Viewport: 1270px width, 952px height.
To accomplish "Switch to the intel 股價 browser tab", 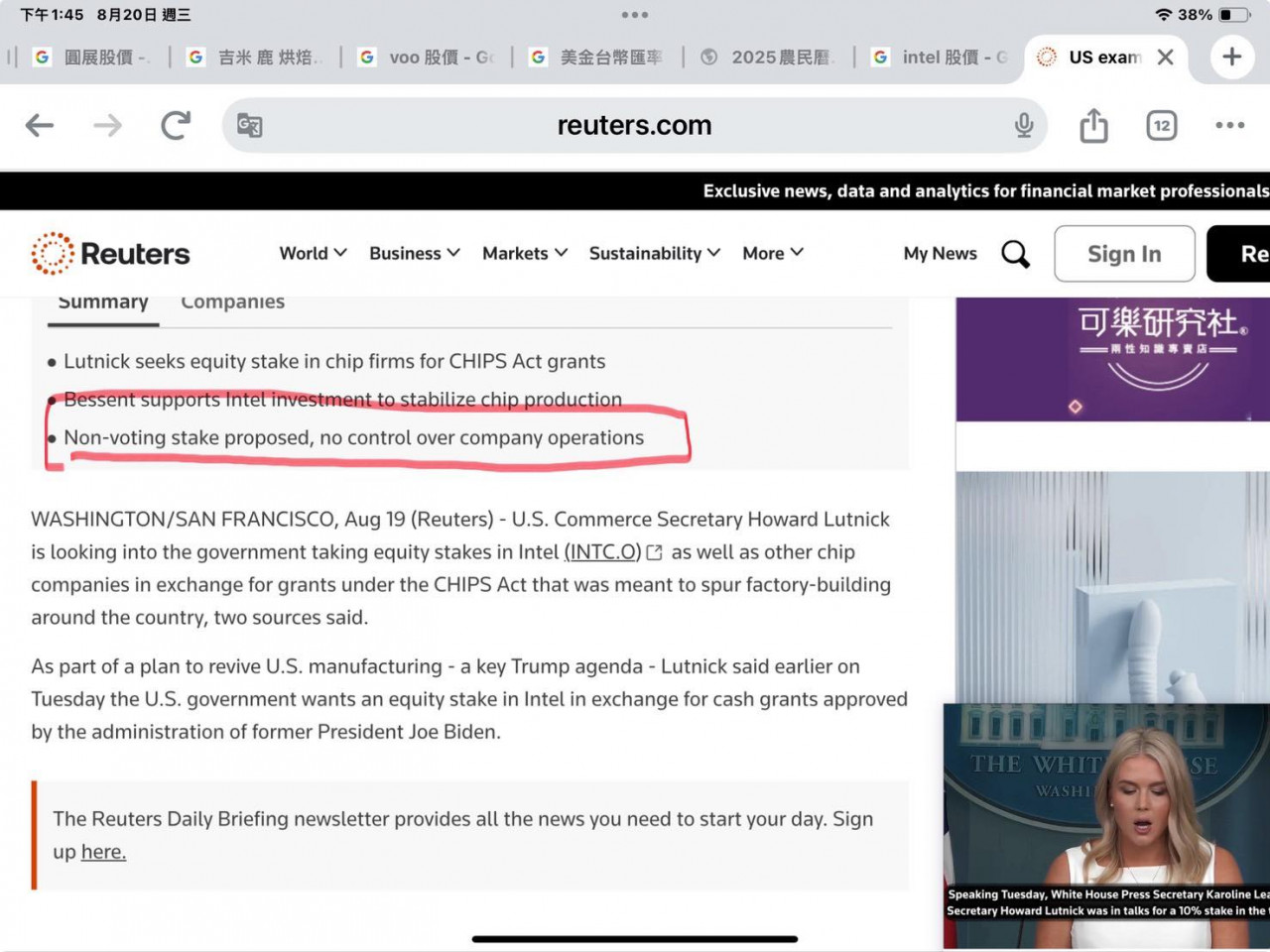I will (941, 58).
